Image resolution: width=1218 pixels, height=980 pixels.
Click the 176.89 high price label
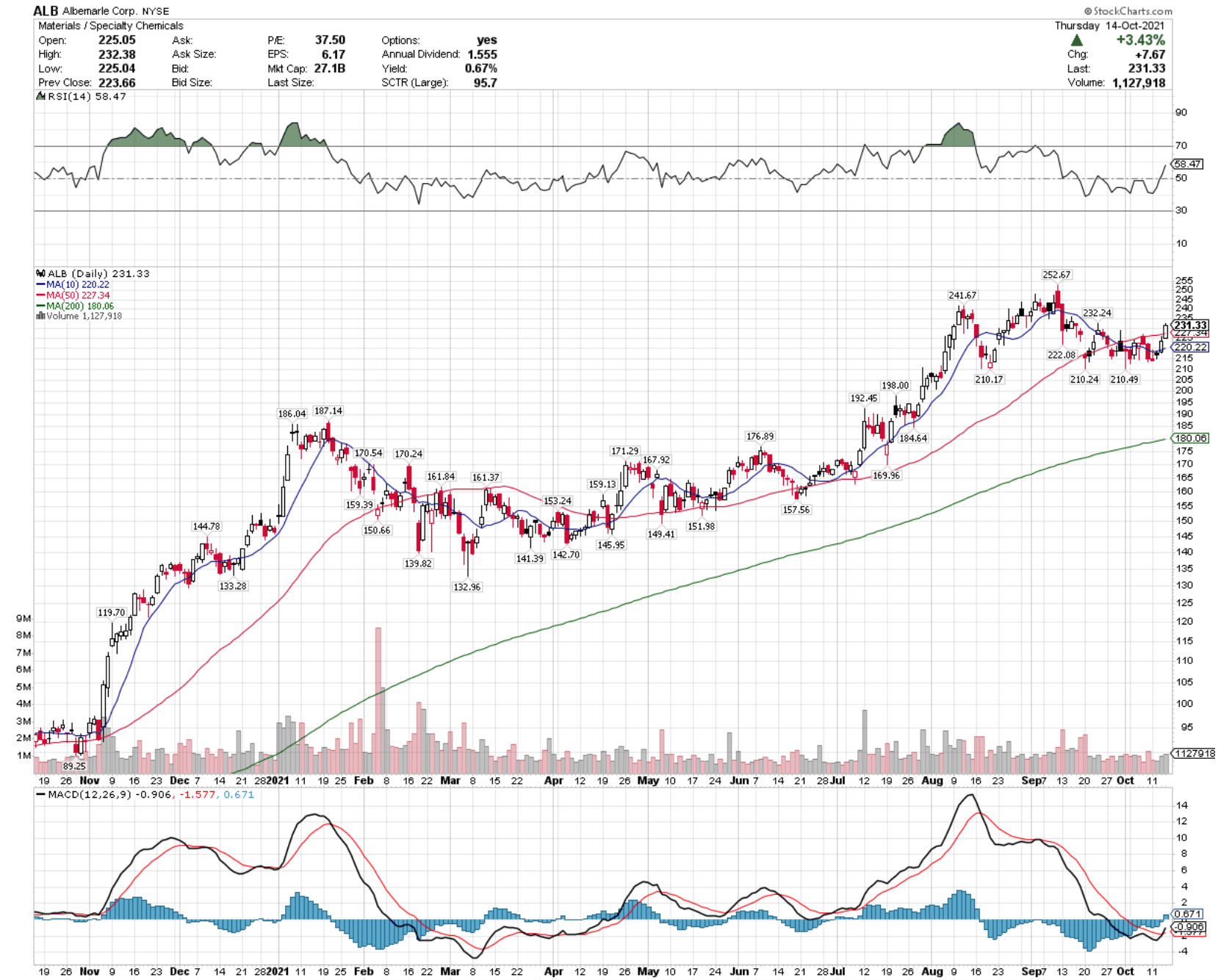coord(760,436)
